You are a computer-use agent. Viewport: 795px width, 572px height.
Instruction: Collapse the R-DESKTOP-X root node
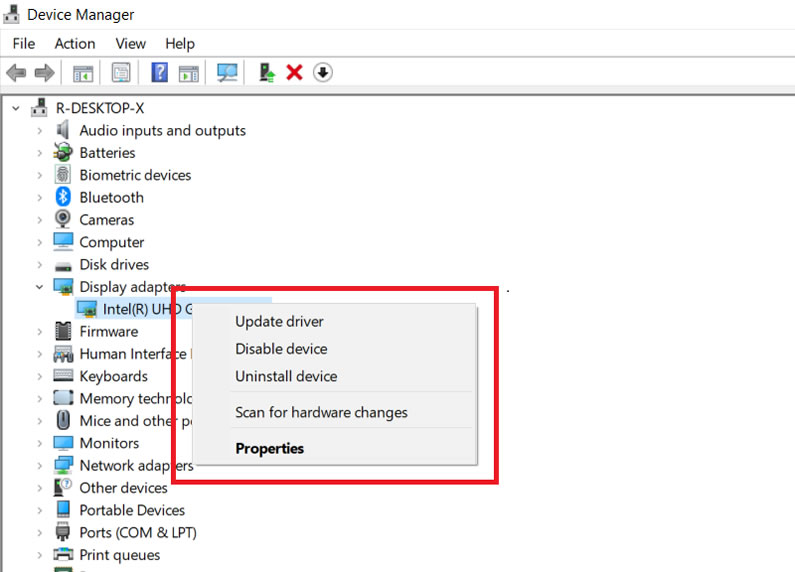16,108
